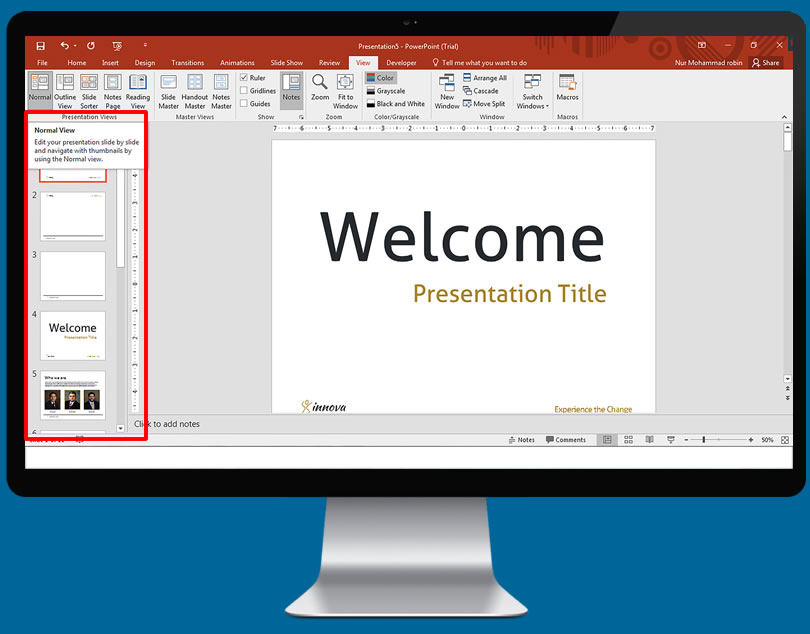The height and width of the screenshot is (634, 810).
Task: Click the Share button
Action: coord(766,63)
